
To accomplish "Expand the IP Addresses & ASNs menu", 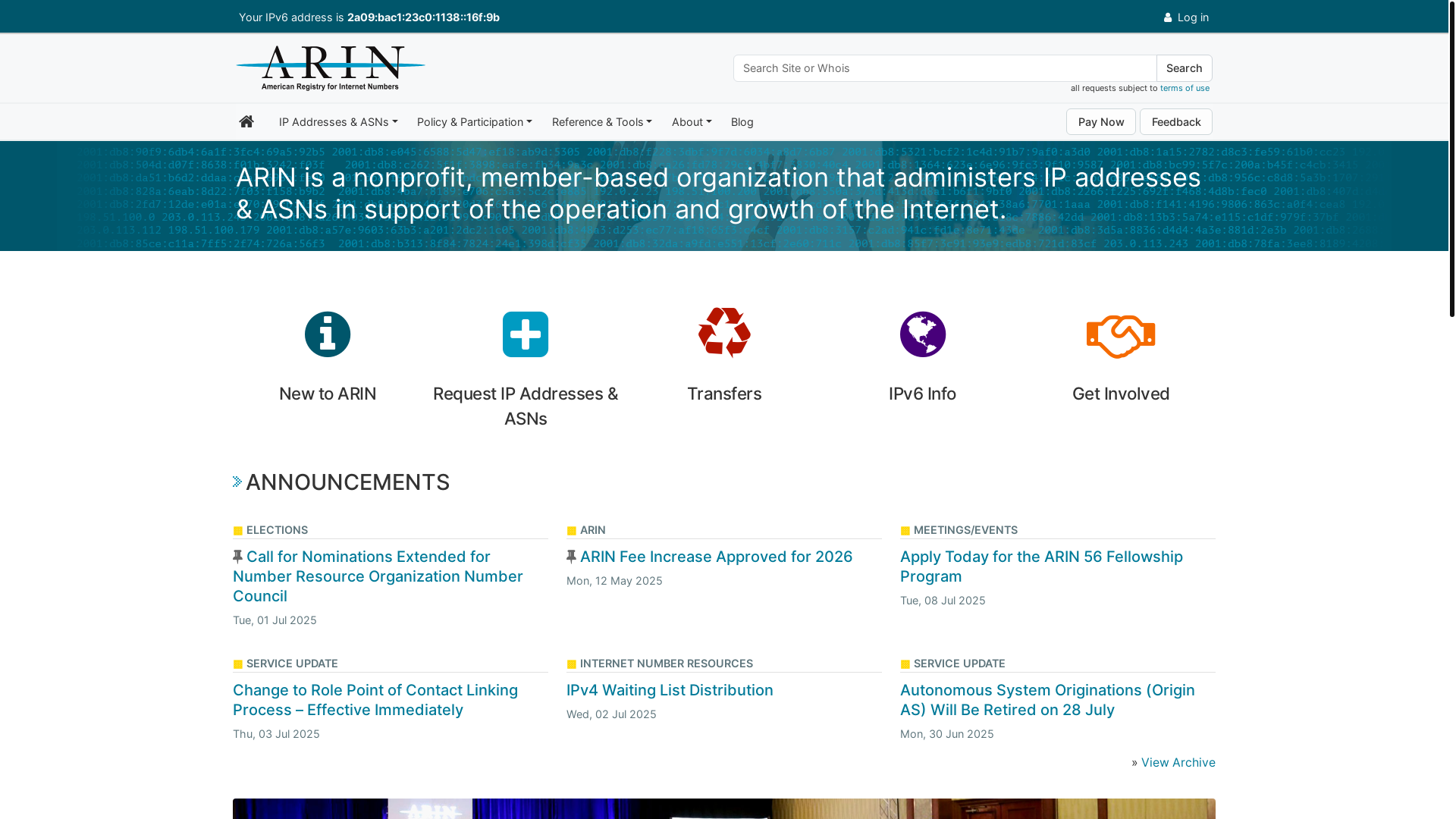I will (338, 122).
